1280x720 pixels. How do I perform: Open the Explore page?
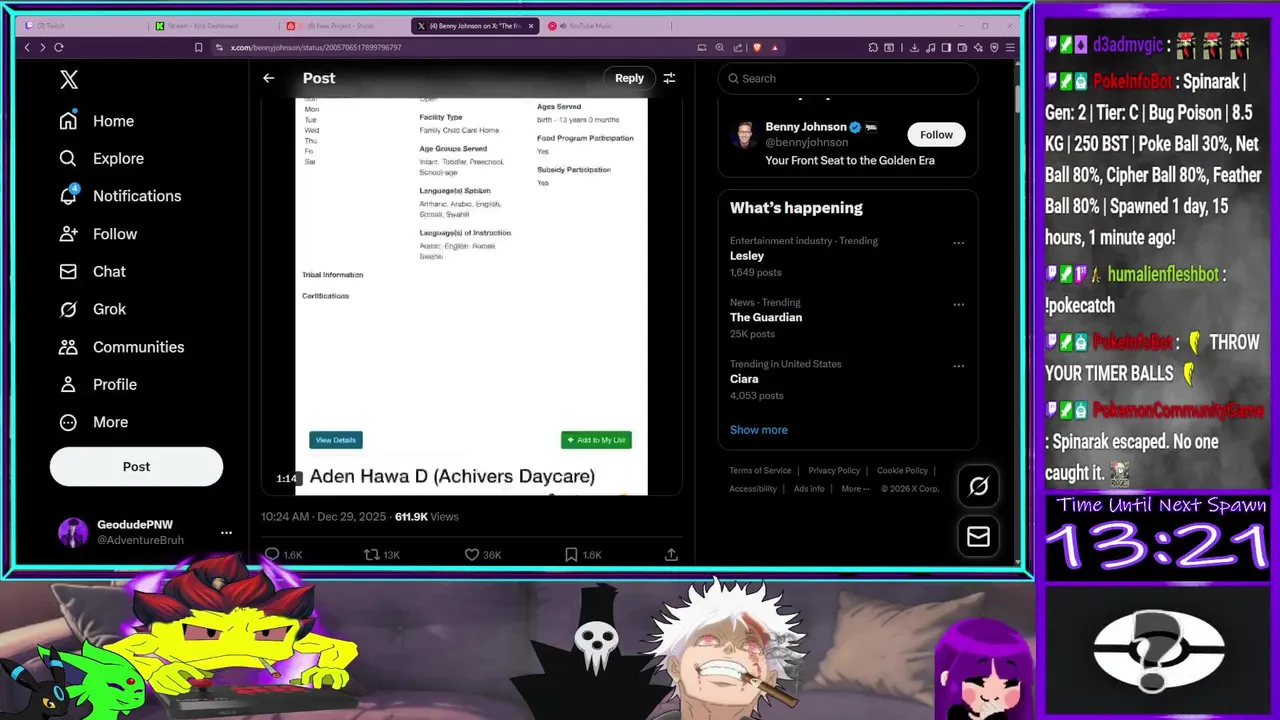click(x=101, y=158)
